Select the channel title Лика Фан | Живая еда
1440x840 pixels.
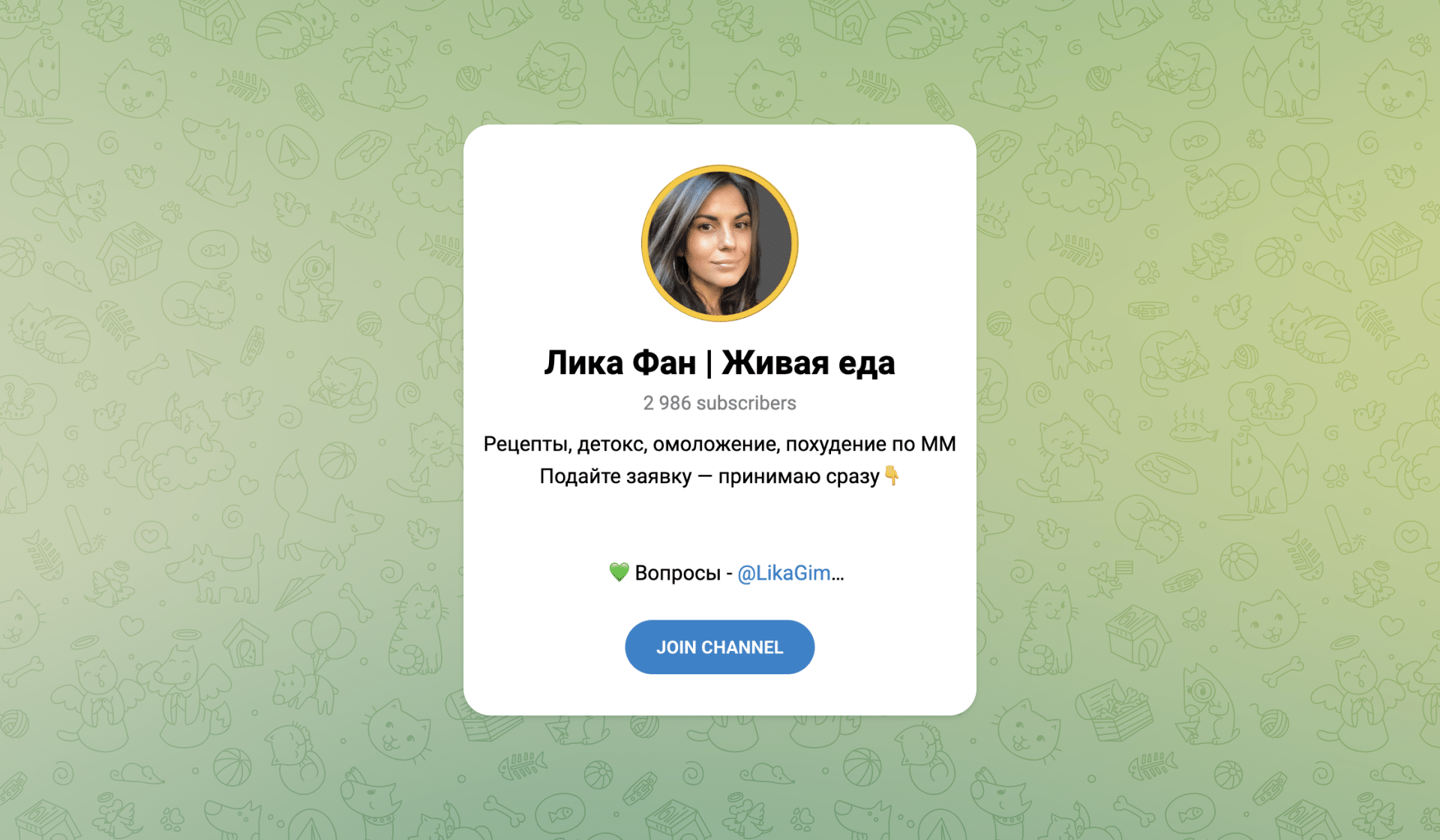pos(719,363)
